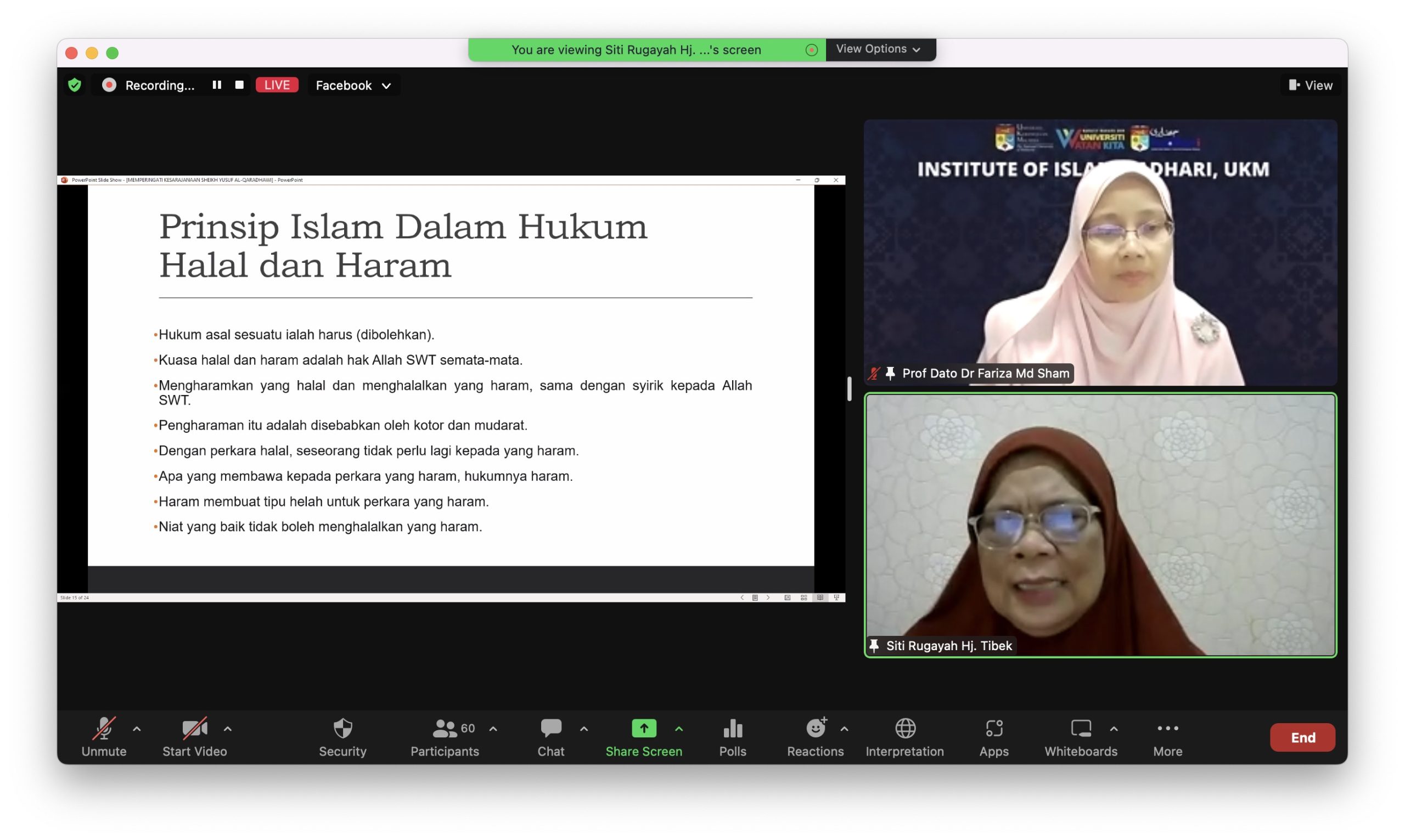
Task: Select Siti Rugayah Hj. Tibek's video thumbnail
Action: [x=1100, y=525]
